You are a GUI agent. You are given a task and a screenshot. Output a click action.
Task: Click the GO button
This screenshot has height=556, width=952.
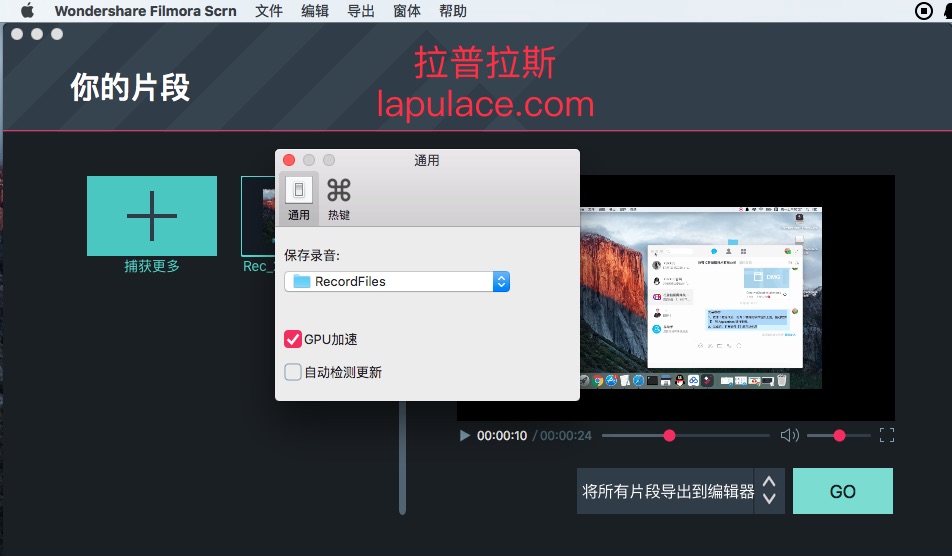pyautogui.click(x=843, y=491)
